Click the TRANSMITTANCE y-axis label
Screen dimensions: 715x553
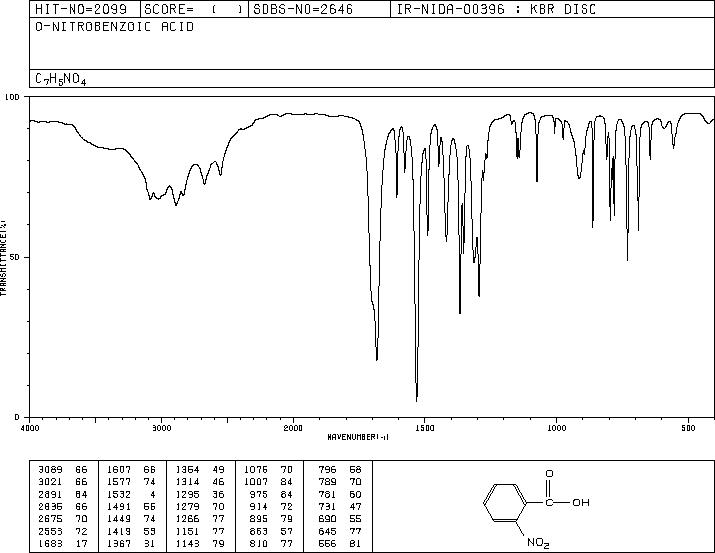pyautogui.click(x=3, y=258)
